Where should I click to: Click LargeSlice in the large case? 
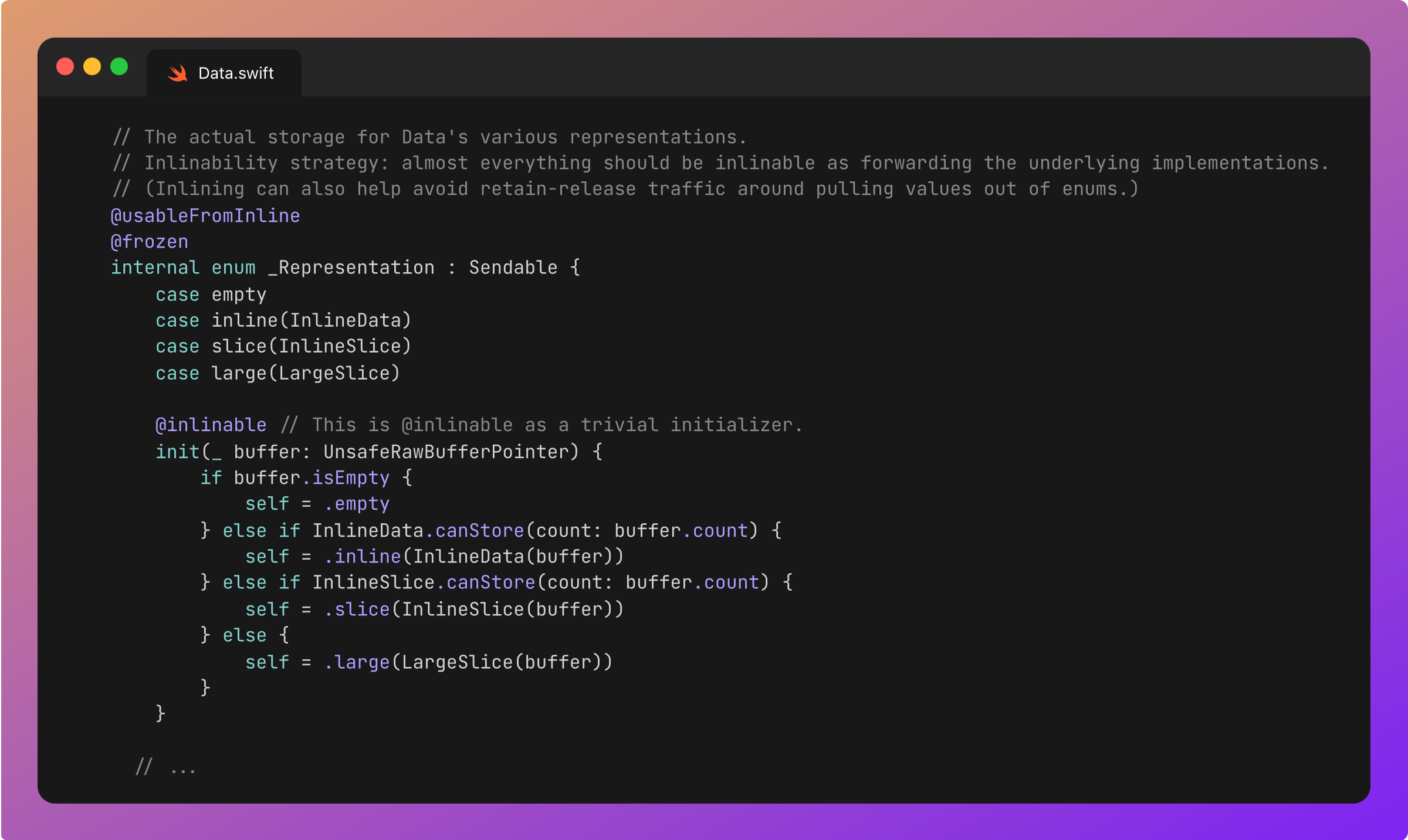[x=334, y=373]
